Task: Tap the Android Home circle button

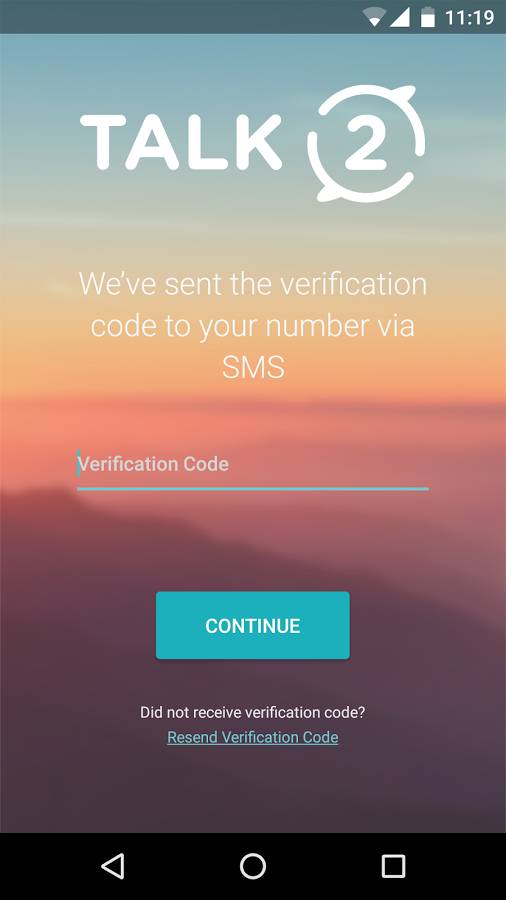Action: pyautogui.click(x=253, y=866)
